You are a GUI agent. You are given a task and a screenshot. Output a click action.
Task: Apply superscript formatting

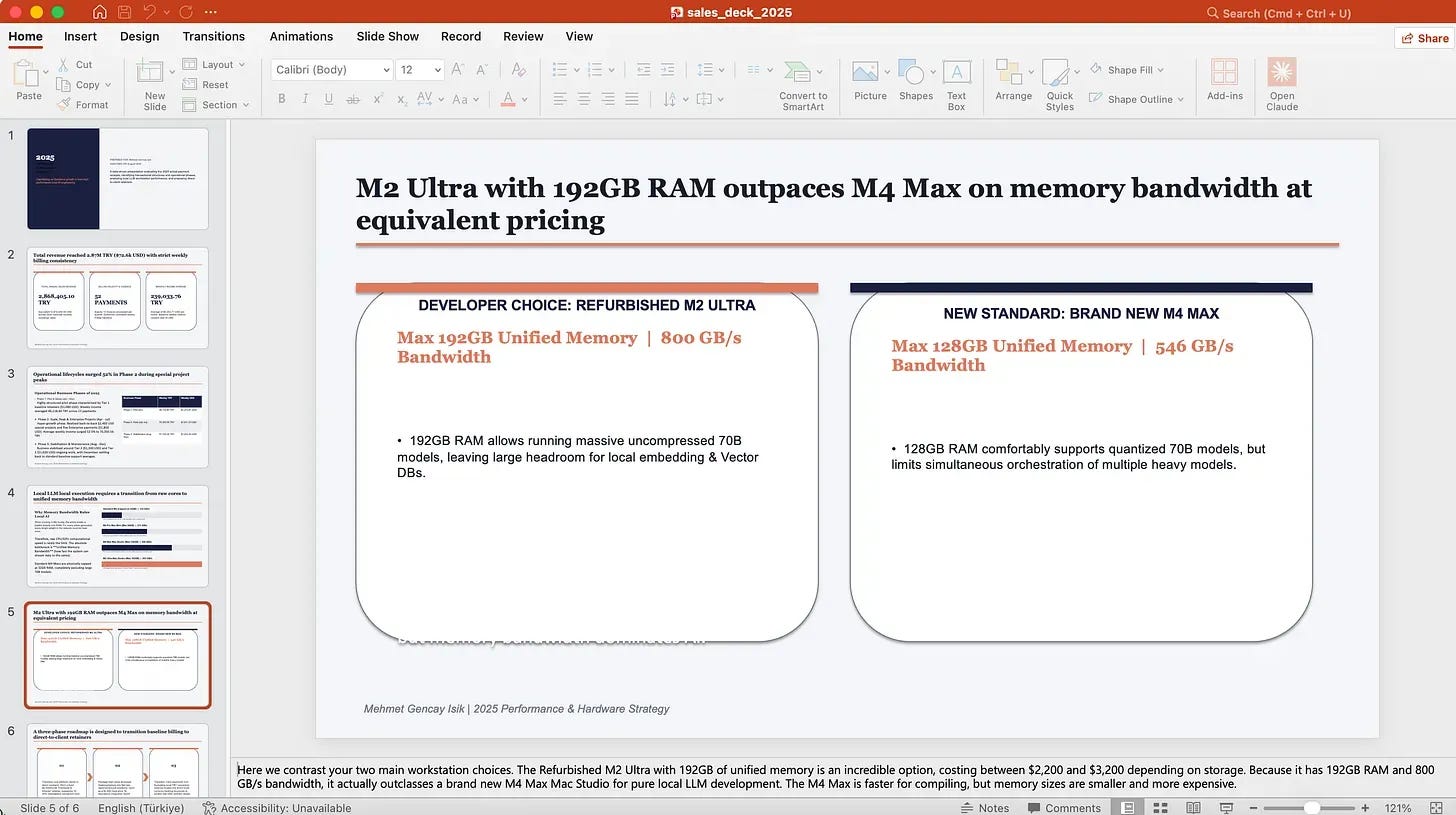pos(378,99)
